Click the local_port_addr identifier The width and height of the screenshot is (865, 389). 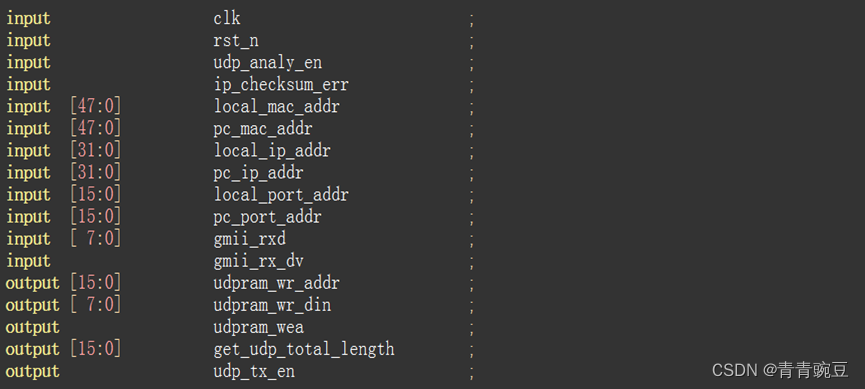(281, 195)
